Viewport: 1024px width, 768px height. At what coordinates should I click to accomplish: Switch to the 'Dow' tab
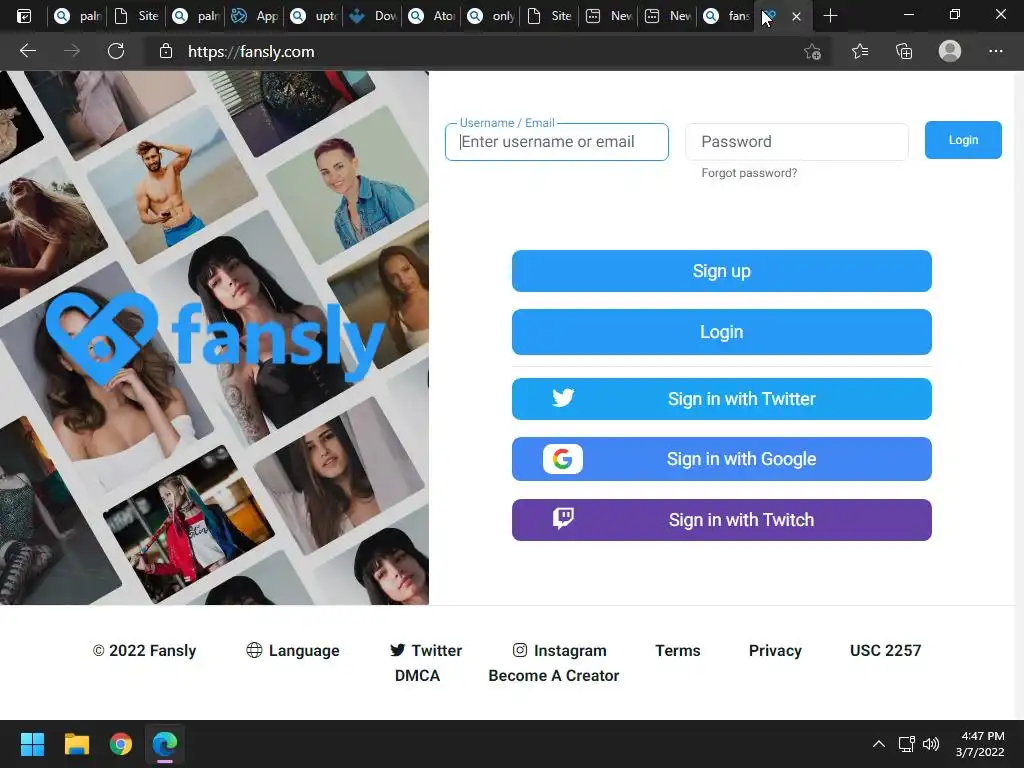372,16
